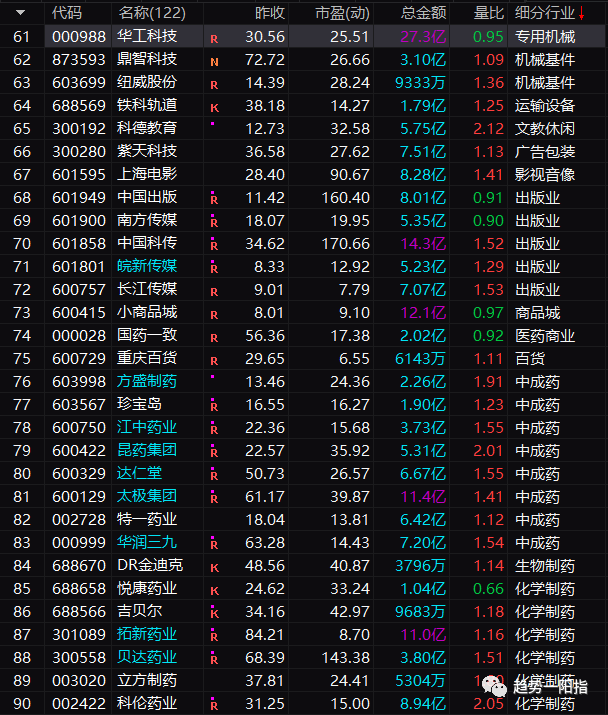
Task: Open highlighted stock 达仁堂
Action: 140,473
